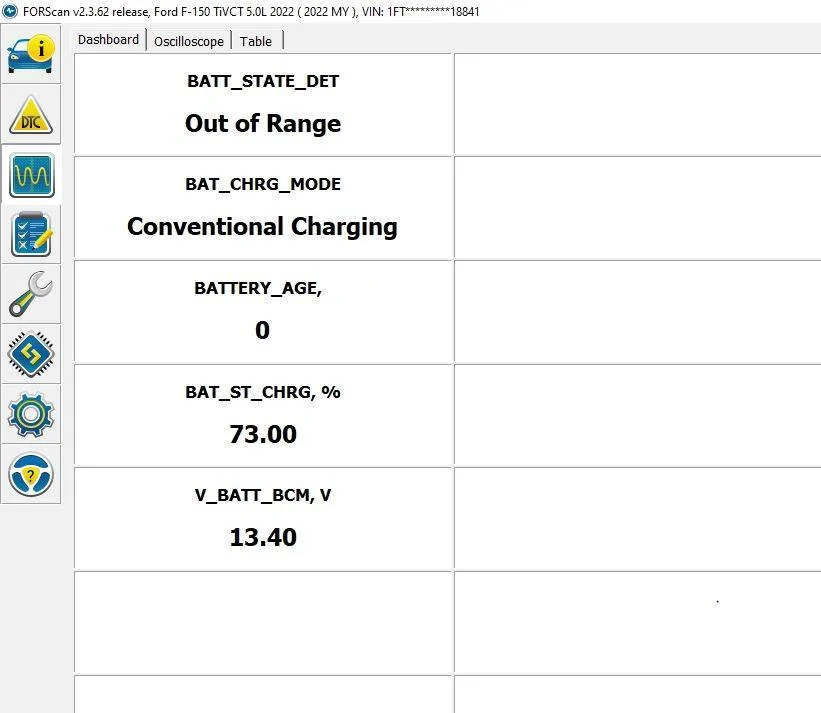Open the Settings gear icon
Image resolution: width=821 pixels, height=713 pixels.
point(30,414)
